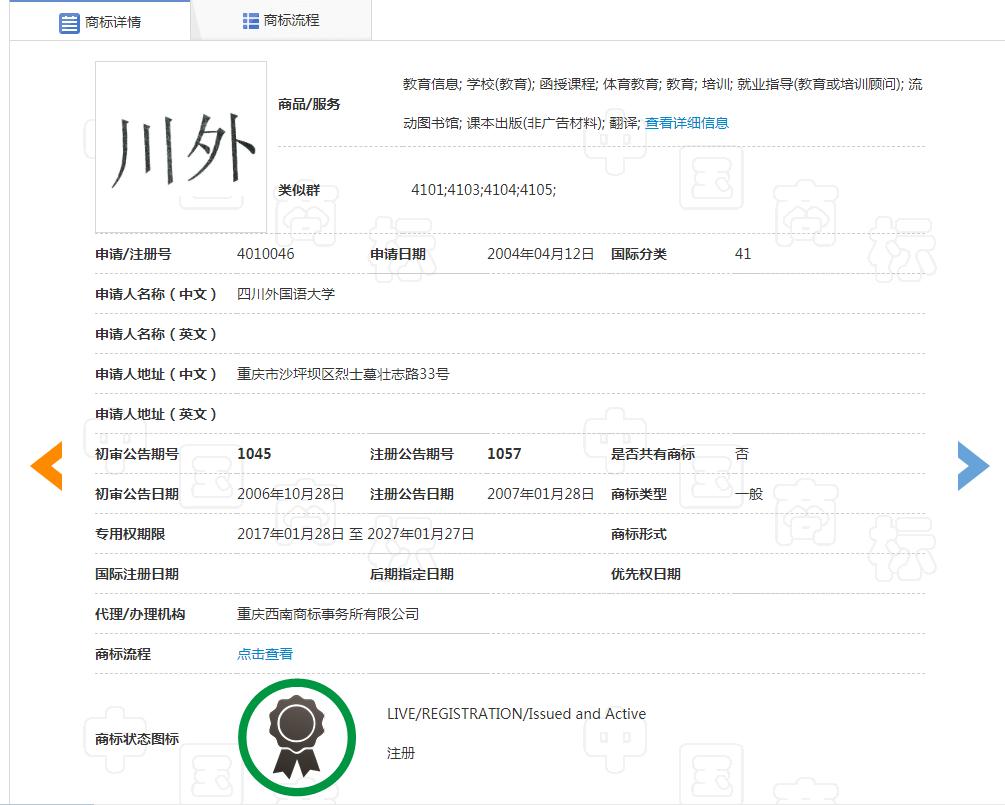Select similar group codes 4101;4103;4104;4105;

(484, 190)
